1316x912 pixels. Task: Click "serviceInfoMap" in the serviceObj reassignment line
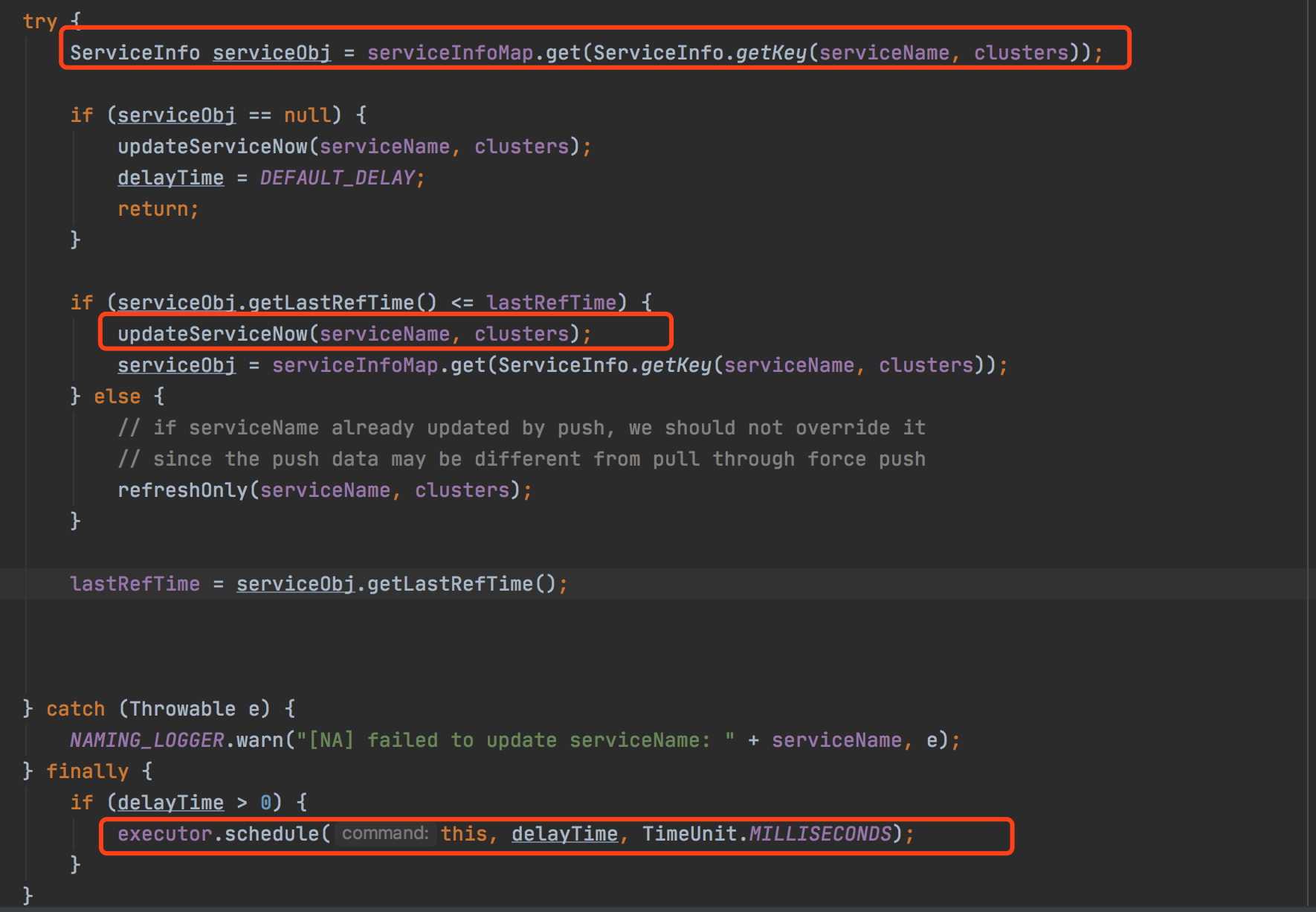pos(355,365)
